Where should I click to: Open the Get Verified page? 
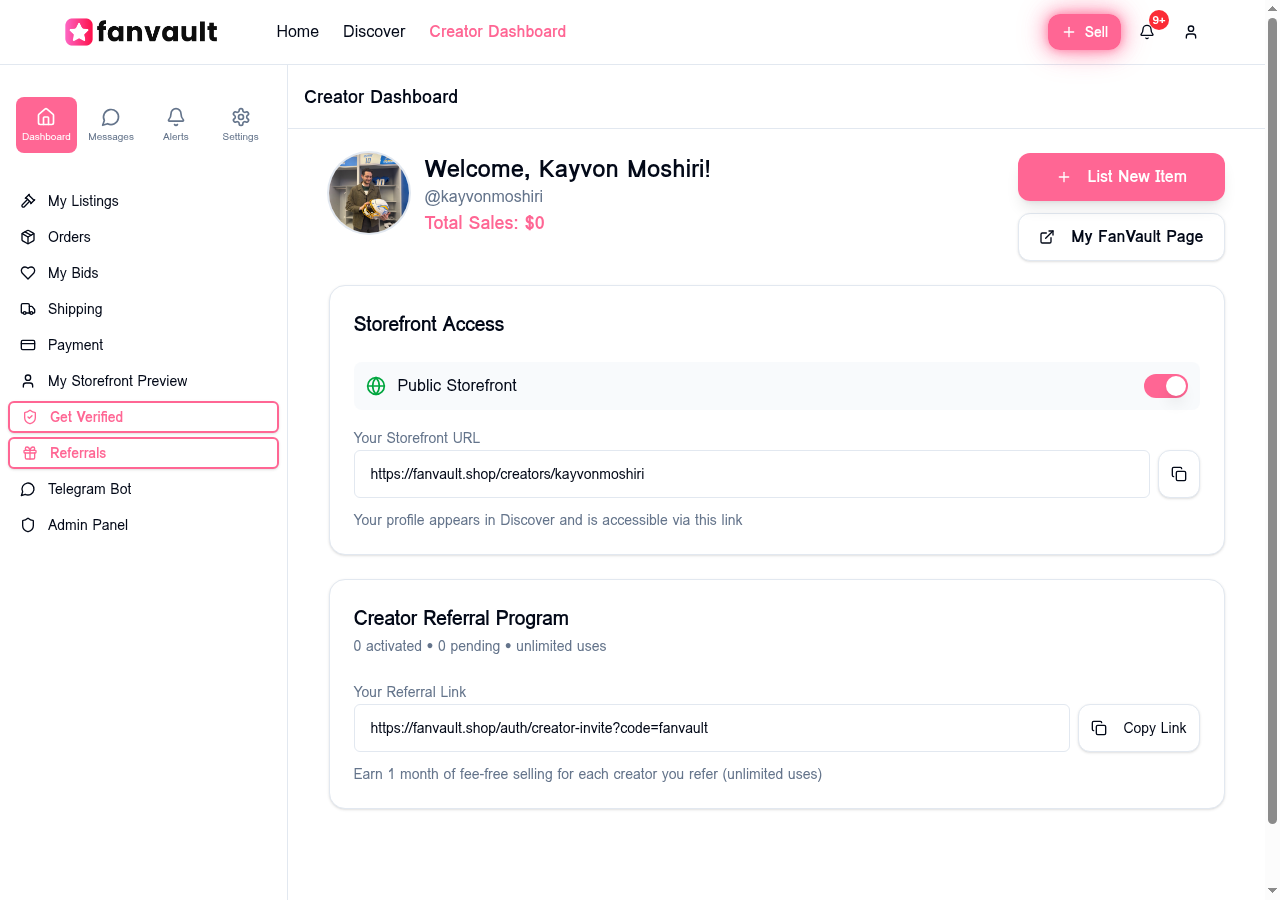(x=143, y=417)
